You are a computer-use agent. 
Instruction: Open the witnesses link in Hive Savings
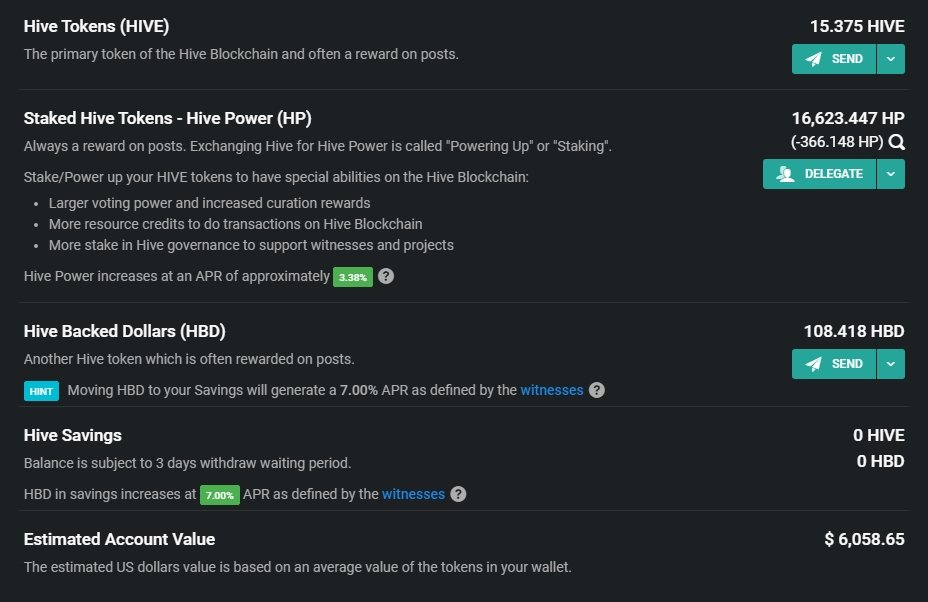click(413, 494)
